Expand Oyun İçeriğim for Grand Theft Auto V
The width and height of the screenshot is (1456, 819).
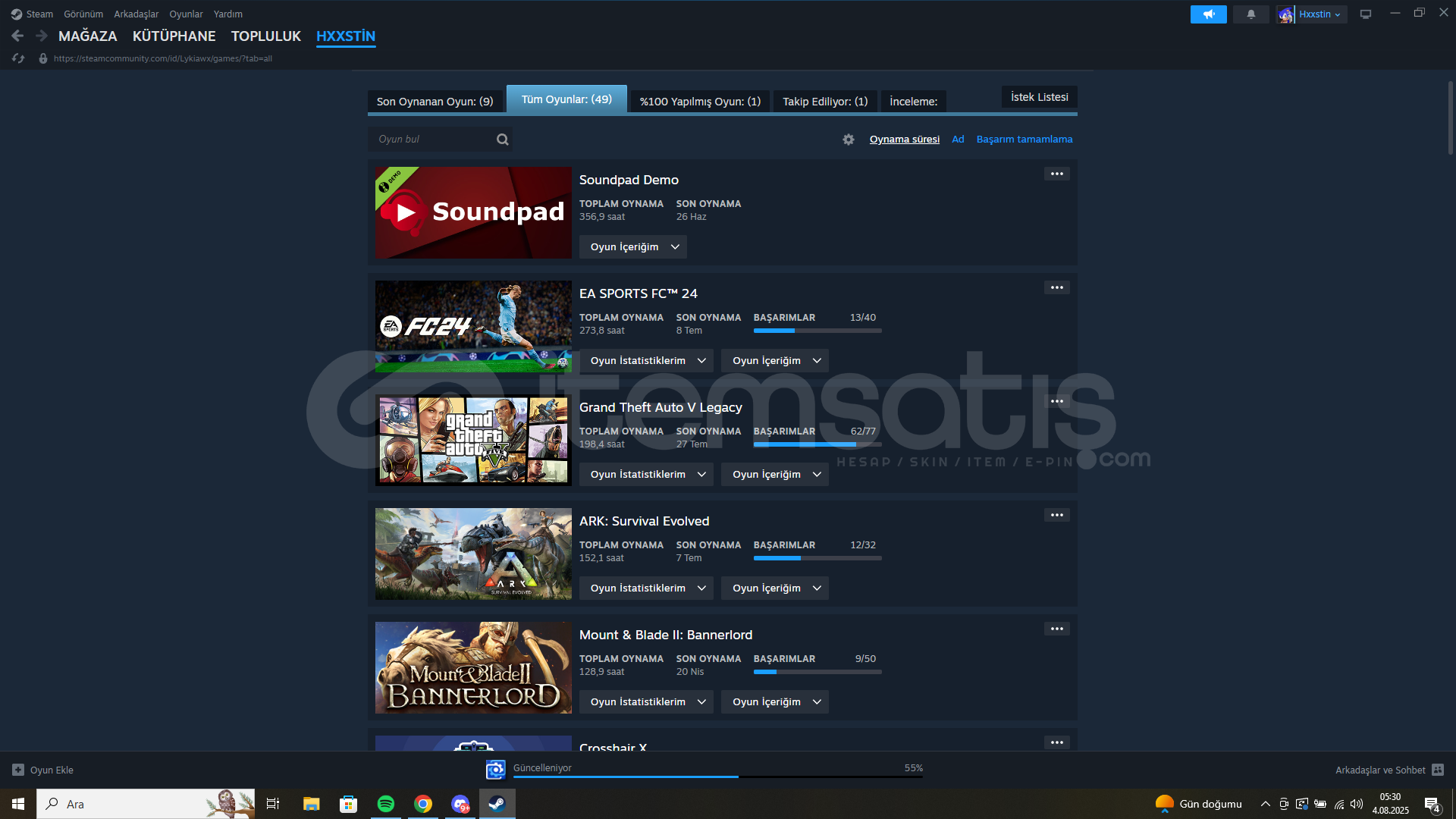click(x=775, y=475)
